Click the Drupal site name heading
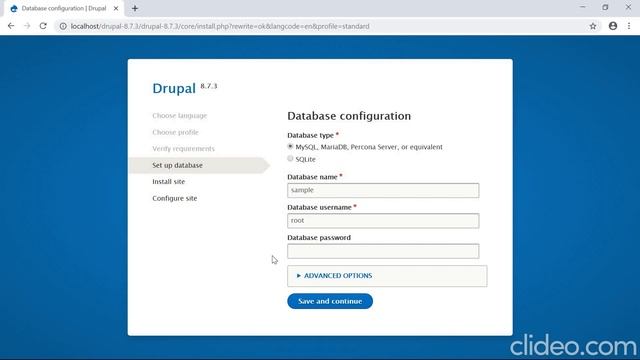Image resolution: width=640 pixels, height=360 pixels. coord(174,88)
